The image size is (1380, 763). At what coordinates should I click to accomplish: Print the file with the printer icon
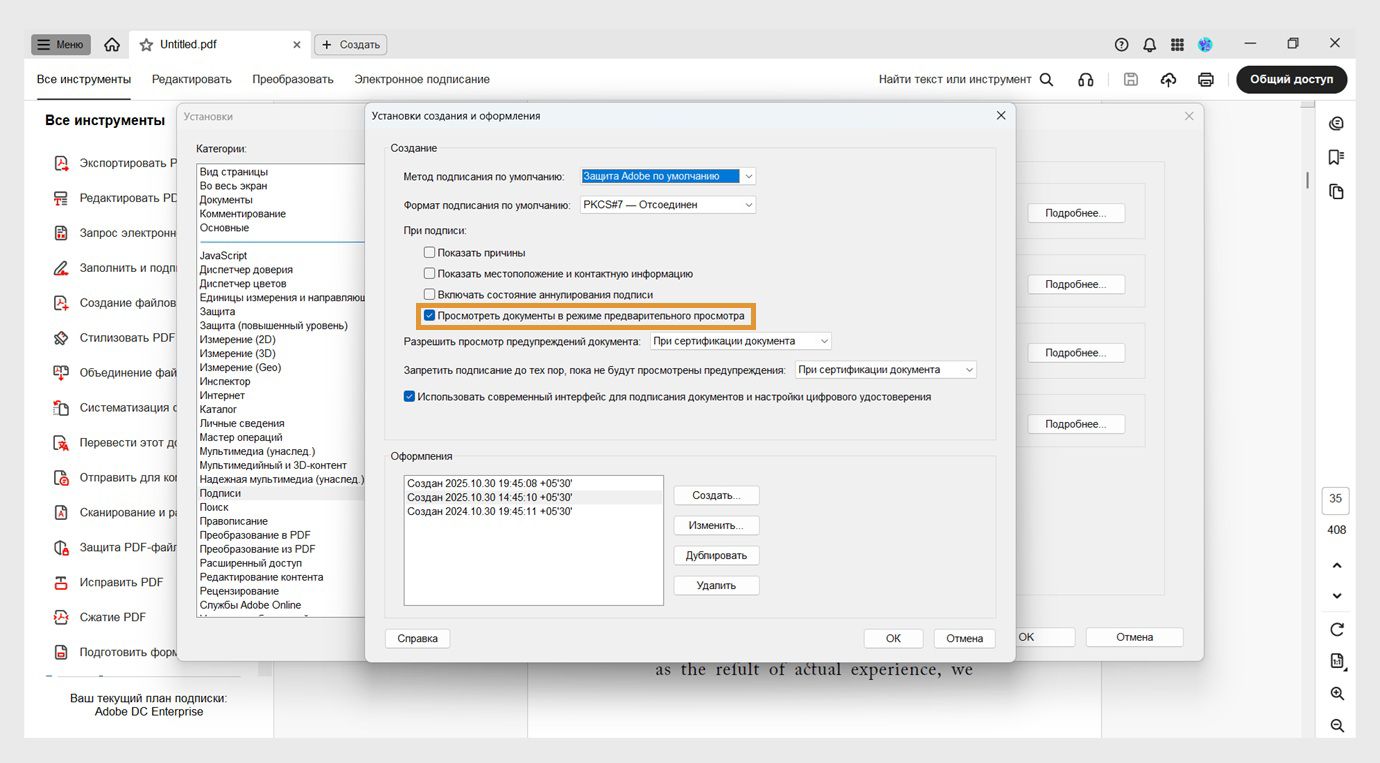pos(1206,80)
